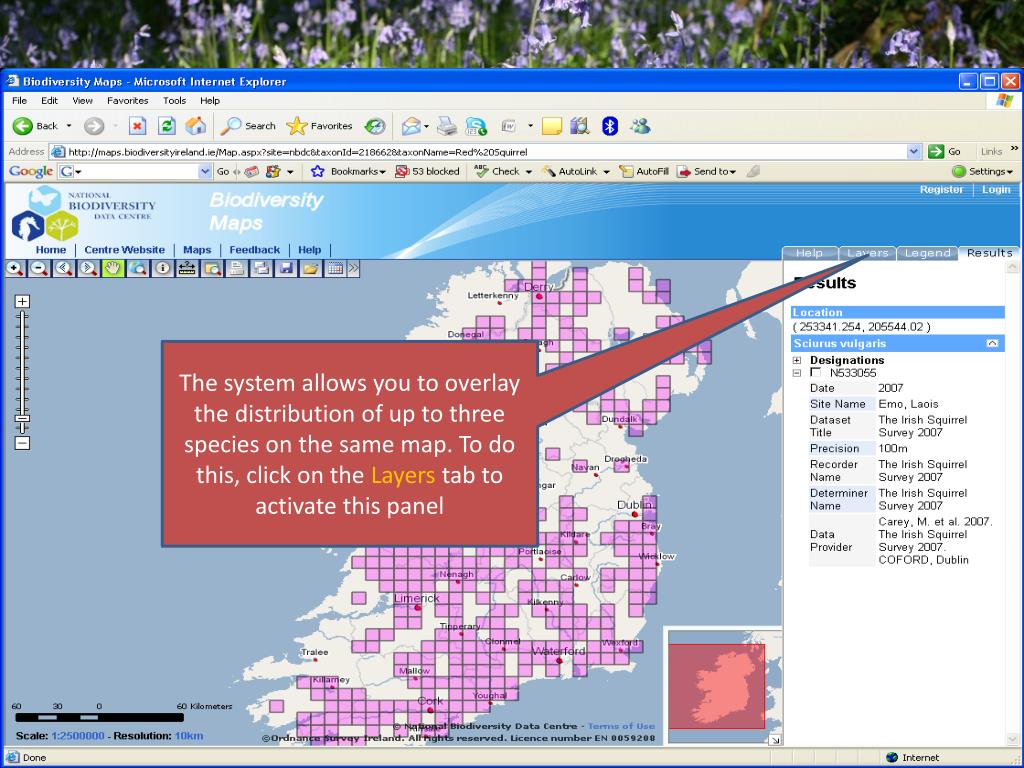Click the browser Refresh icon
This screenshot has width=1024, height=768.
point(167,126)
